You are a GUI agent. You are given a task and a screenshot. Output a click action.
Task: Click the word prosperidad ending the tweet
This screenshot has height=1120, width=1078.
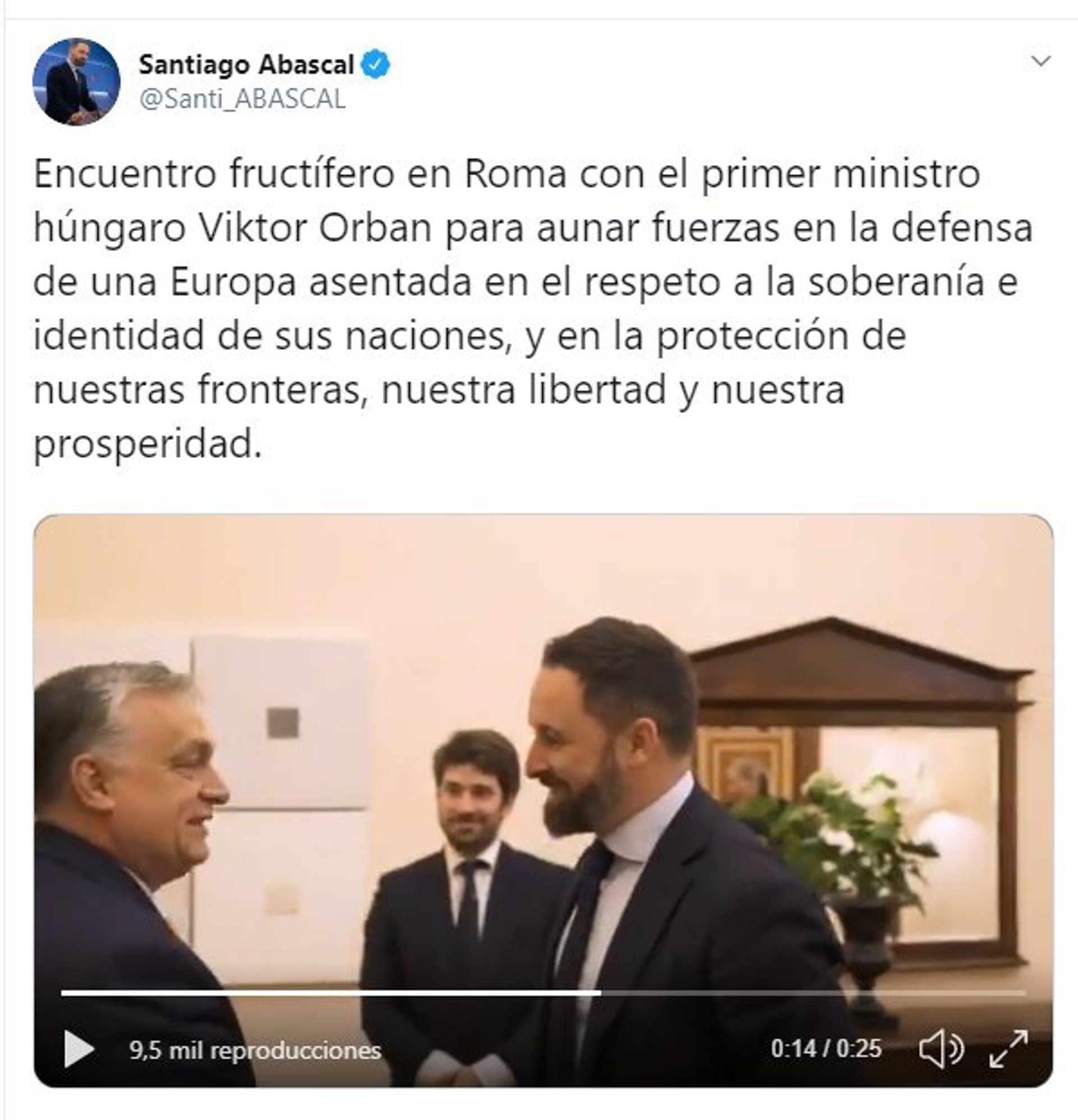148,444
